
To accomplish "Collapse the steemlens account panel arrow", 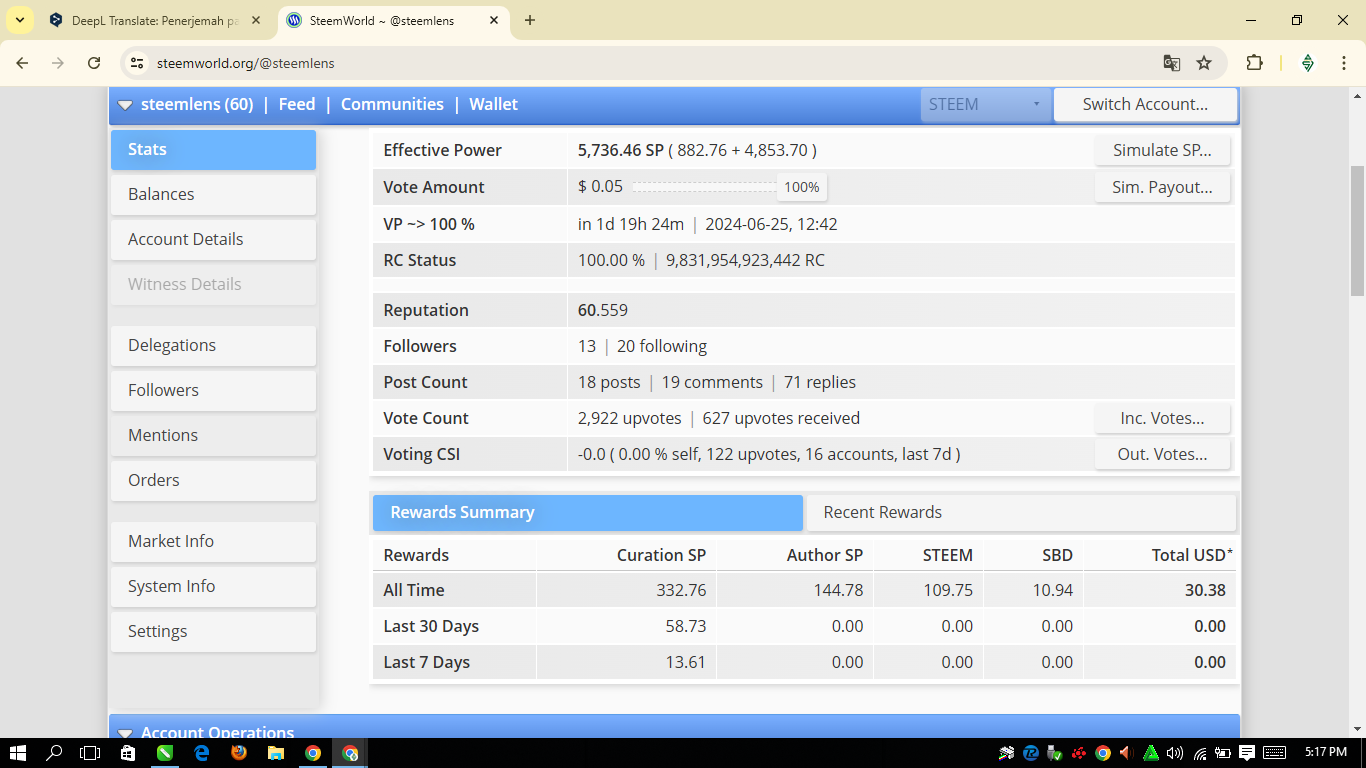I will point(125,105).
